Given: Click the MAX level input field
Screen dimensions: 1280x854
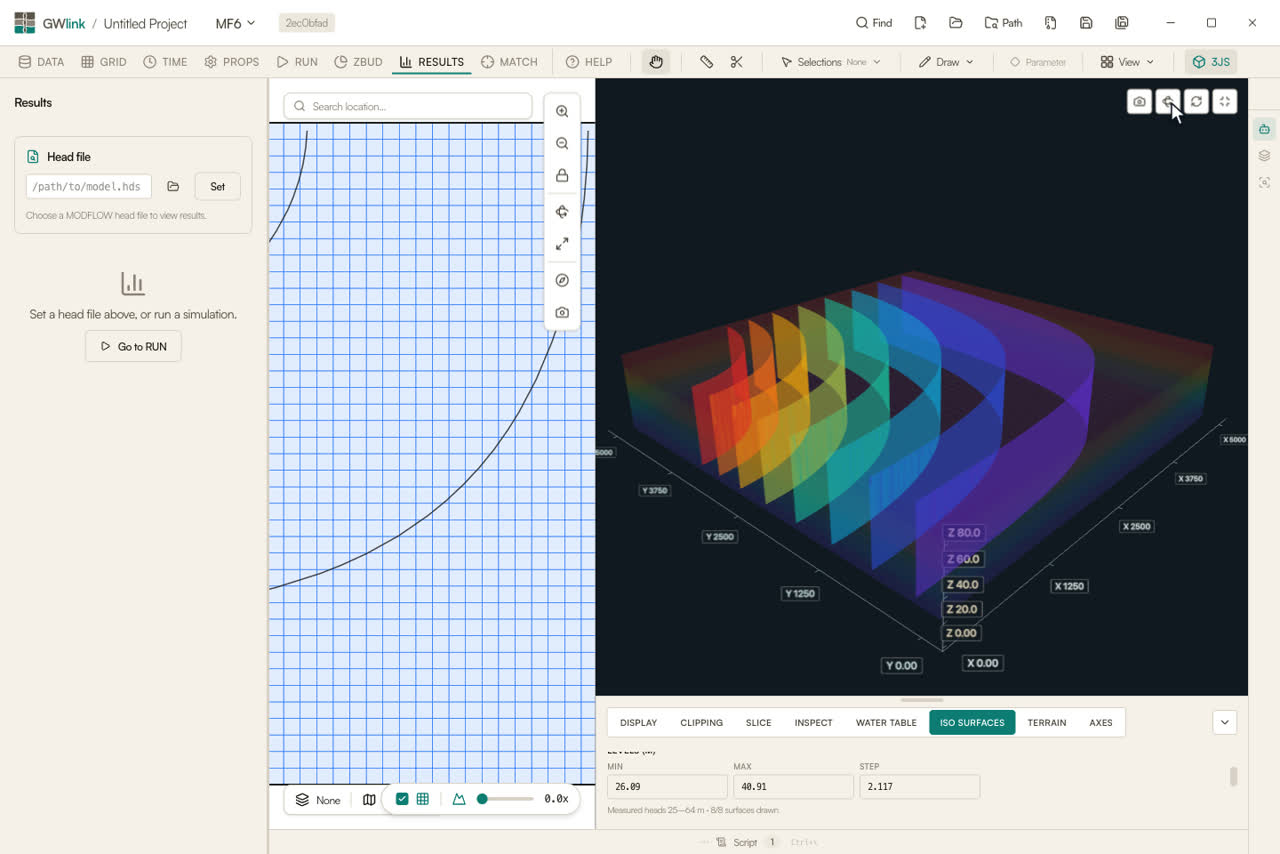Looking at the screenshot, I should coord(793,786).
